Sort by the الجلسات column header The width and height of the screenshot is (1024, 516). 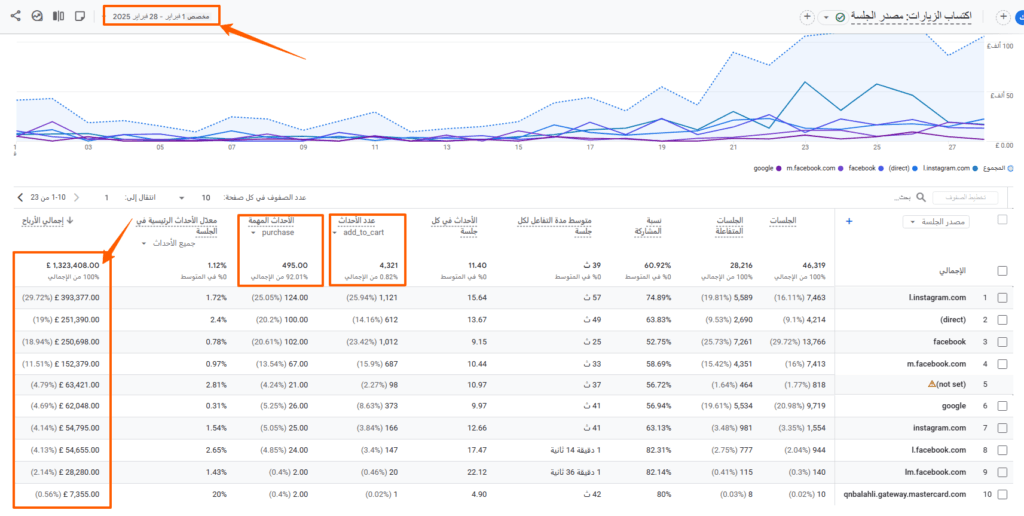pos(782,221)
